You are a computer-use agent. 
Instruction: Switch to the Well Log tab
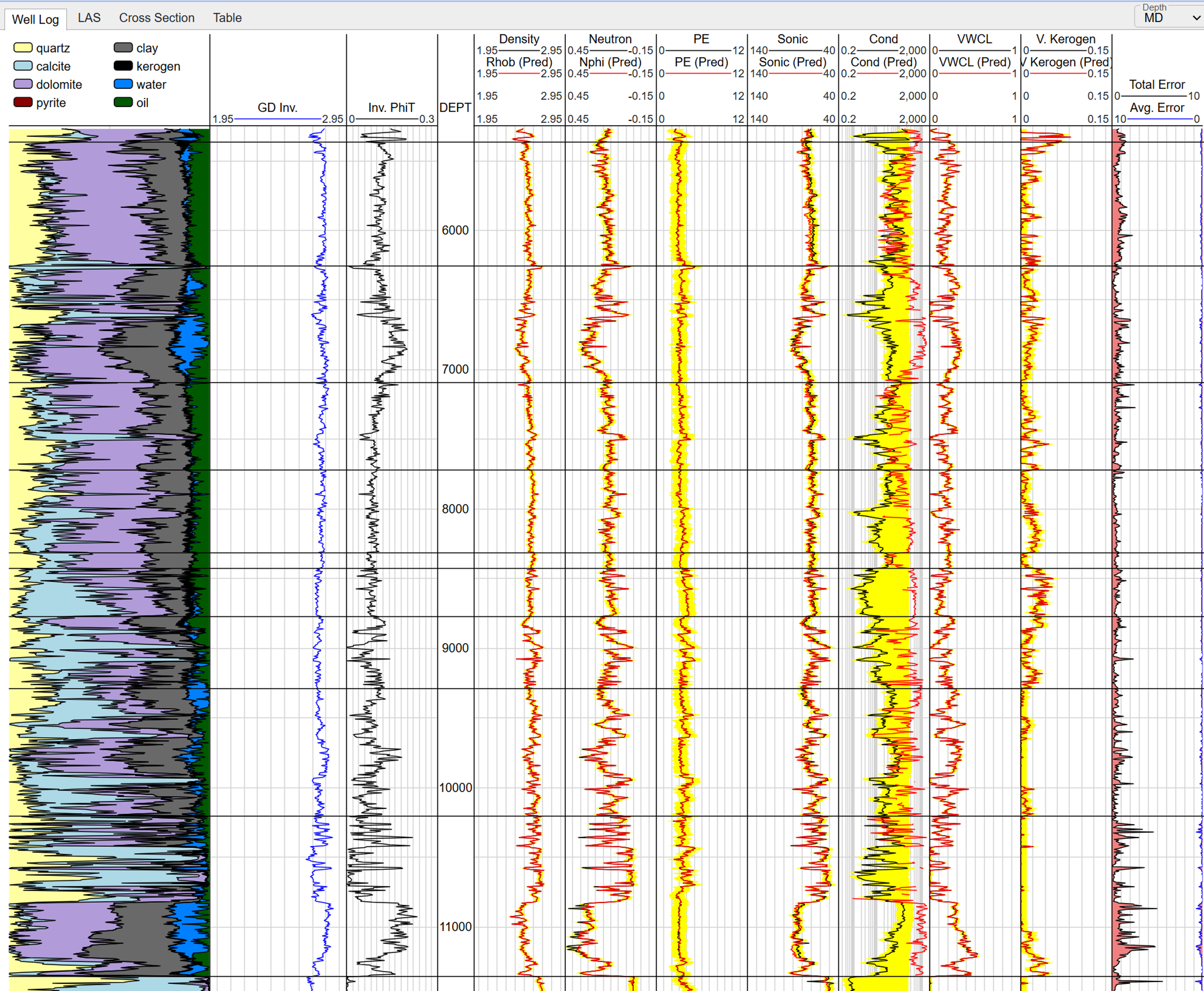click(x=35, y=19)
